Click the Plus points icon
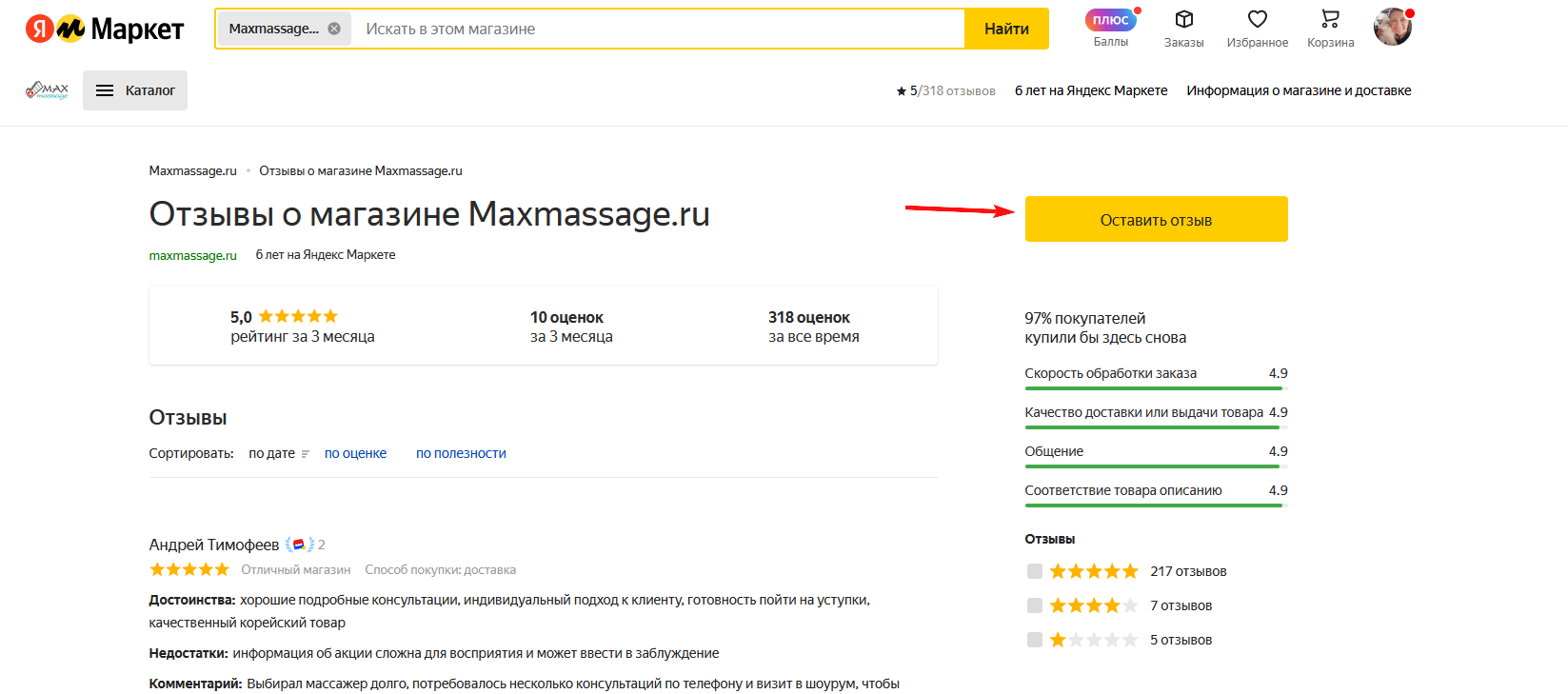Viewport: 1568px width, 694px height. tap(1111, 20)
